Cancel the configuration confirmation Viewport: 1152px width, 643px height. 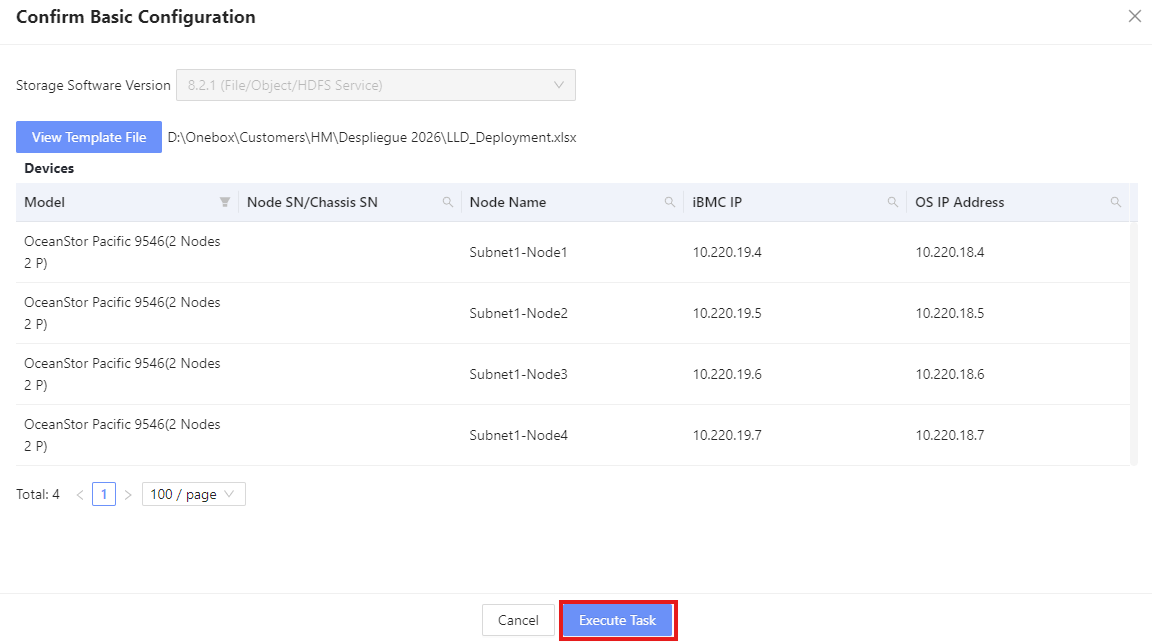518,620
